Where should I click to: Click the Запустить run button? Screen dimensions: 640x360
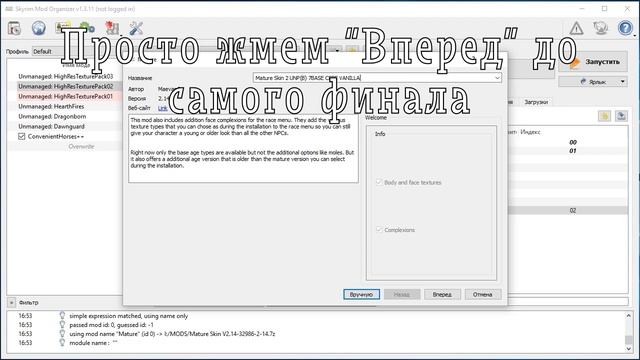pyautogui.click(x=593, y=62)
